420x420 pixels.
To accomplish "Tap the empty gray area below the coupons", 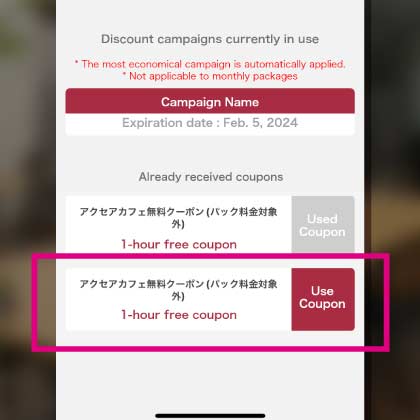I will 210,380.
